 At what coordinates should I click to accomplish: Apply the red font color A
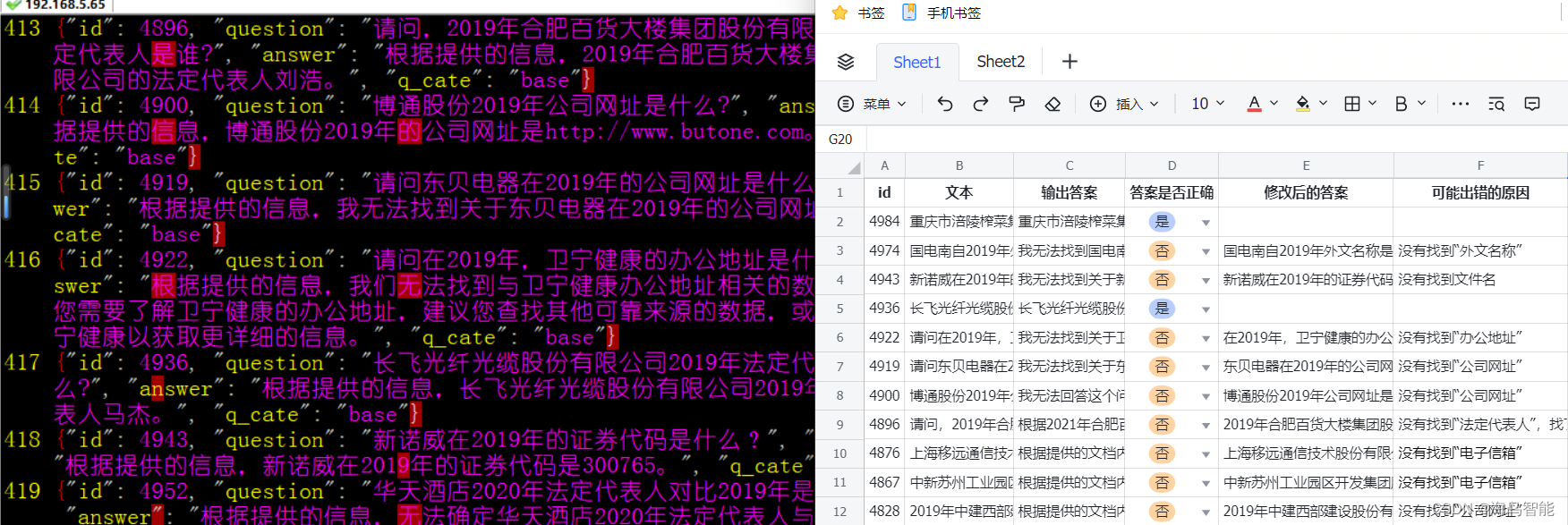click(x=1255, y=104)
